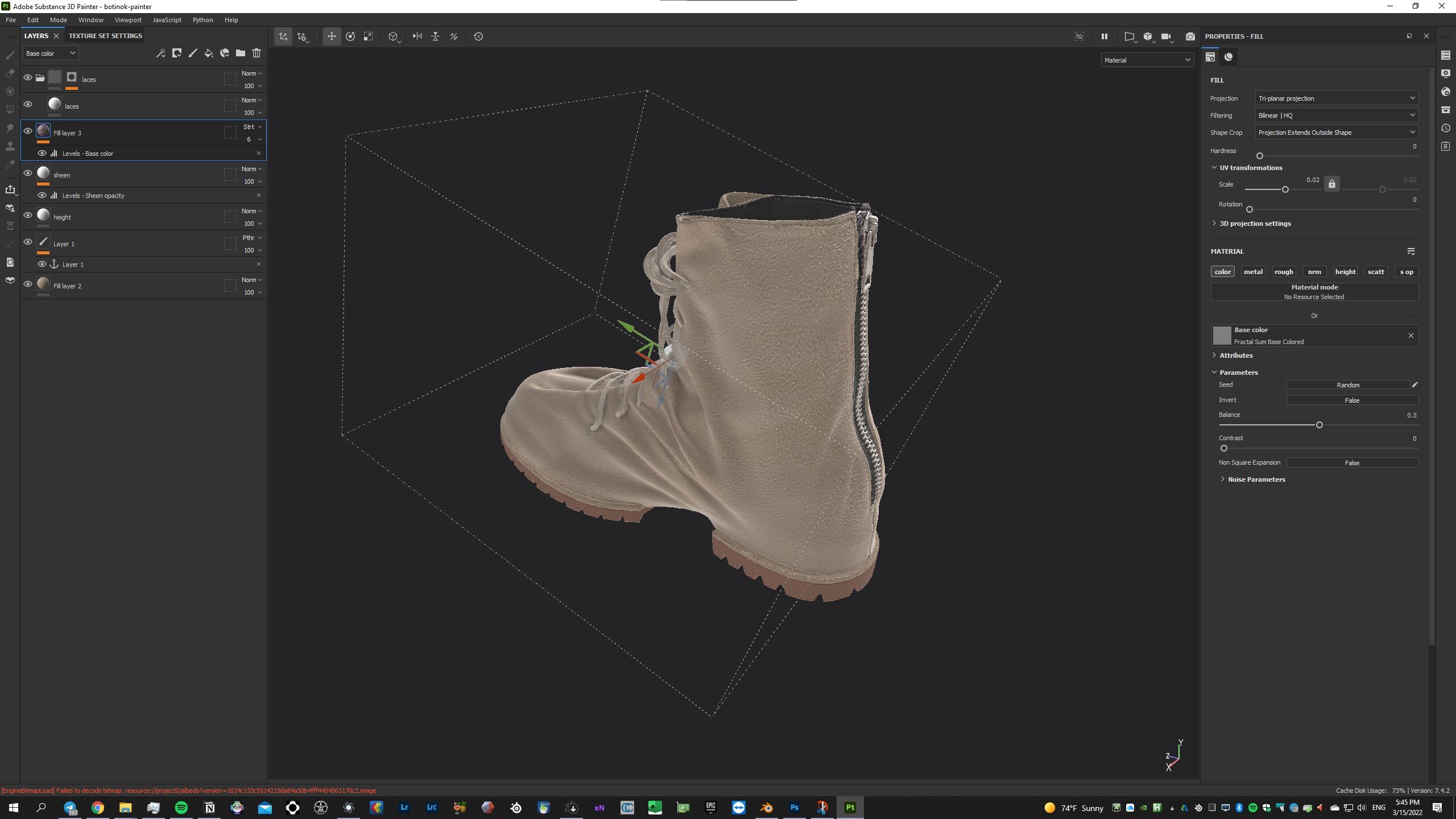Viewport: 1456px width, 819px height.
Task: Select the Material picker tool
Action: click(x=10, y=164)
